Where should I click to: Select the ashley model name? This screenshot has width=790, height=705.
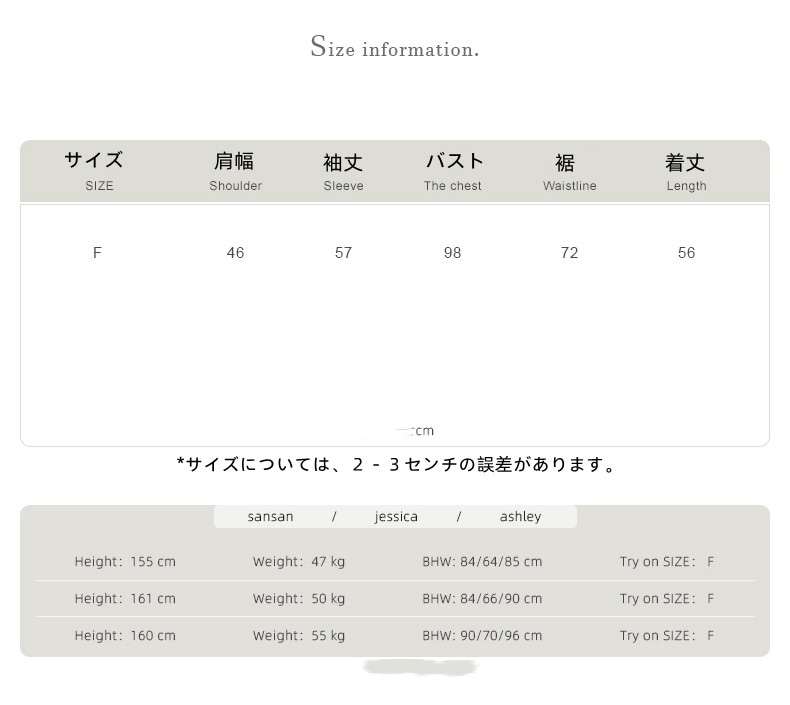pyautogui.click(x=520, y=517)
